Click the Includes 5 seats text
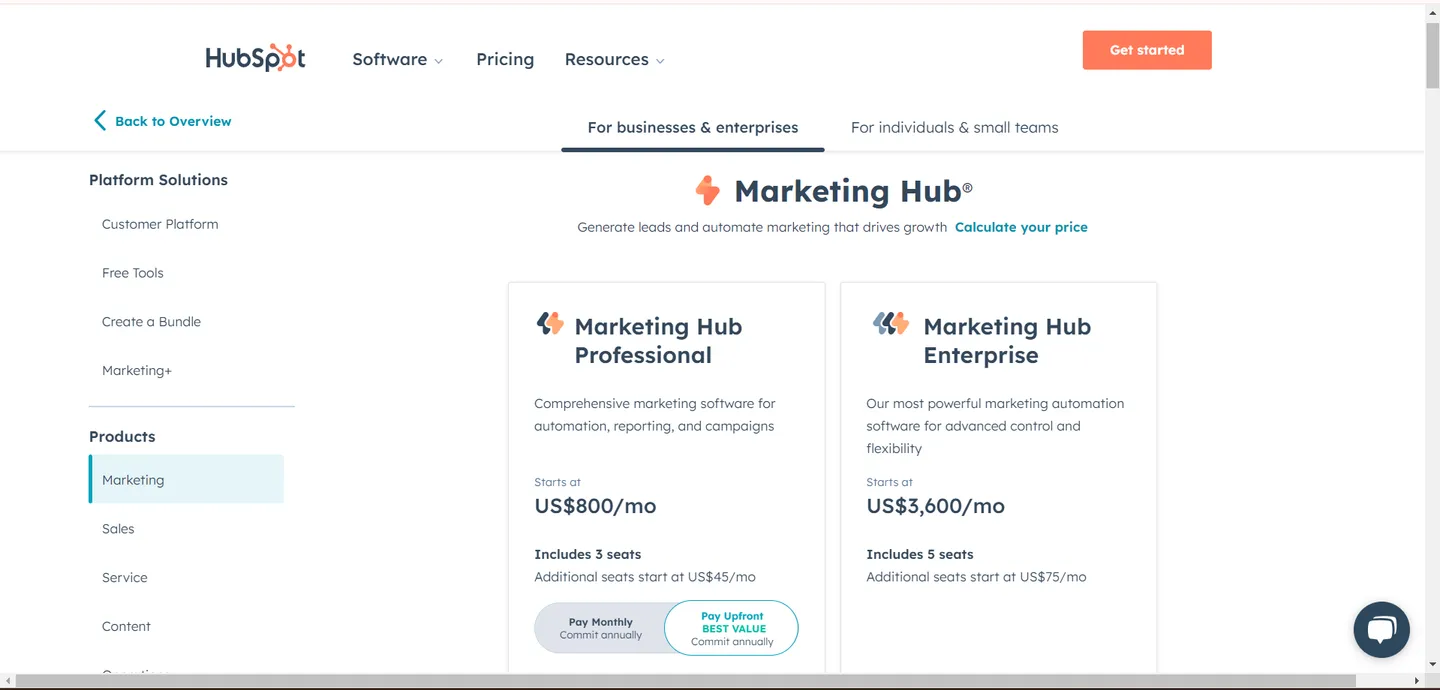 click(920, 554)
